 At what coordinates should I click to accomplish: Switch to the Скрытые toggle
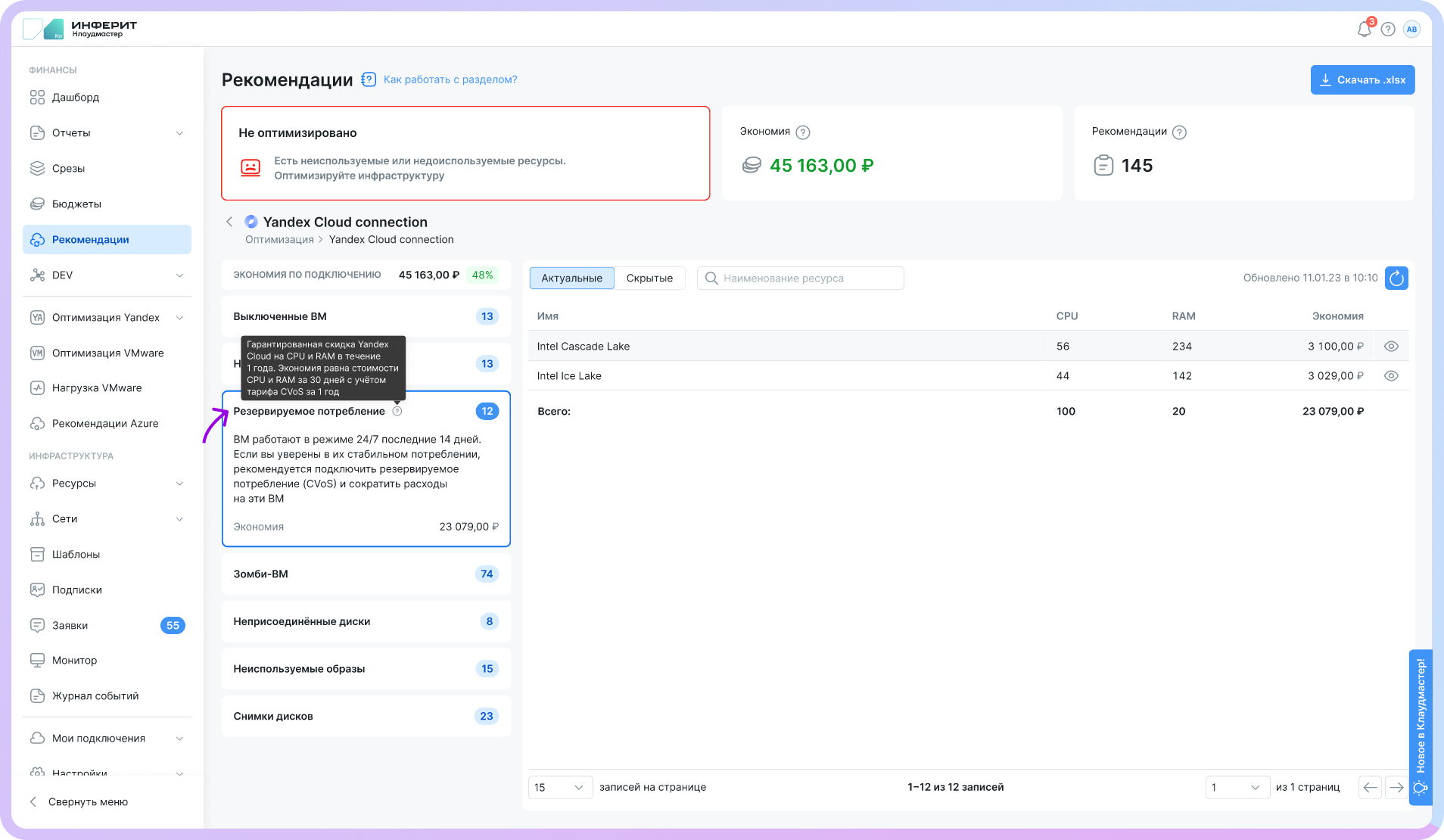[649, 278]
